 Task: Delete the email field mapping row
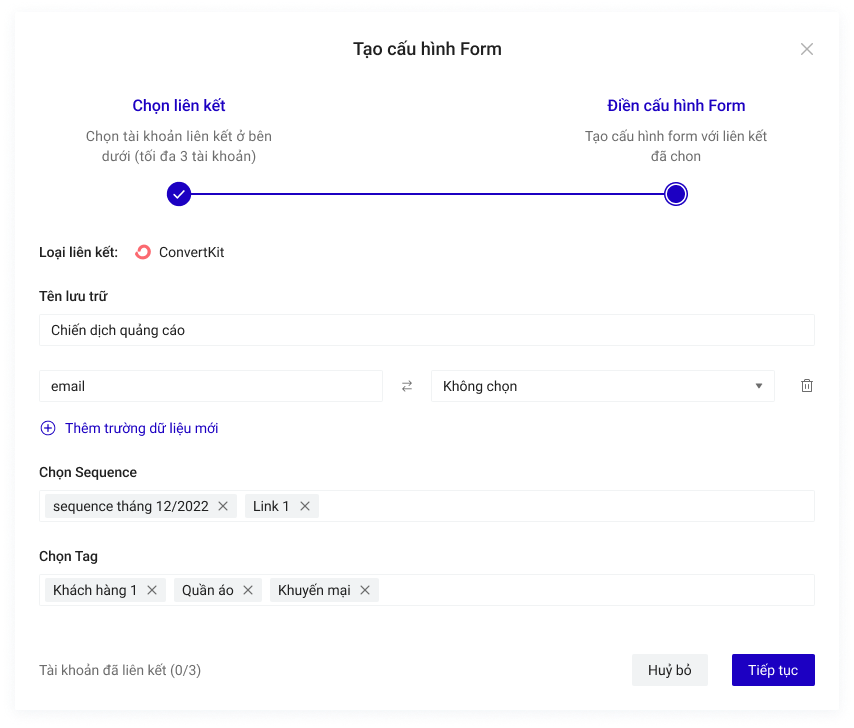tap(807, 386)
